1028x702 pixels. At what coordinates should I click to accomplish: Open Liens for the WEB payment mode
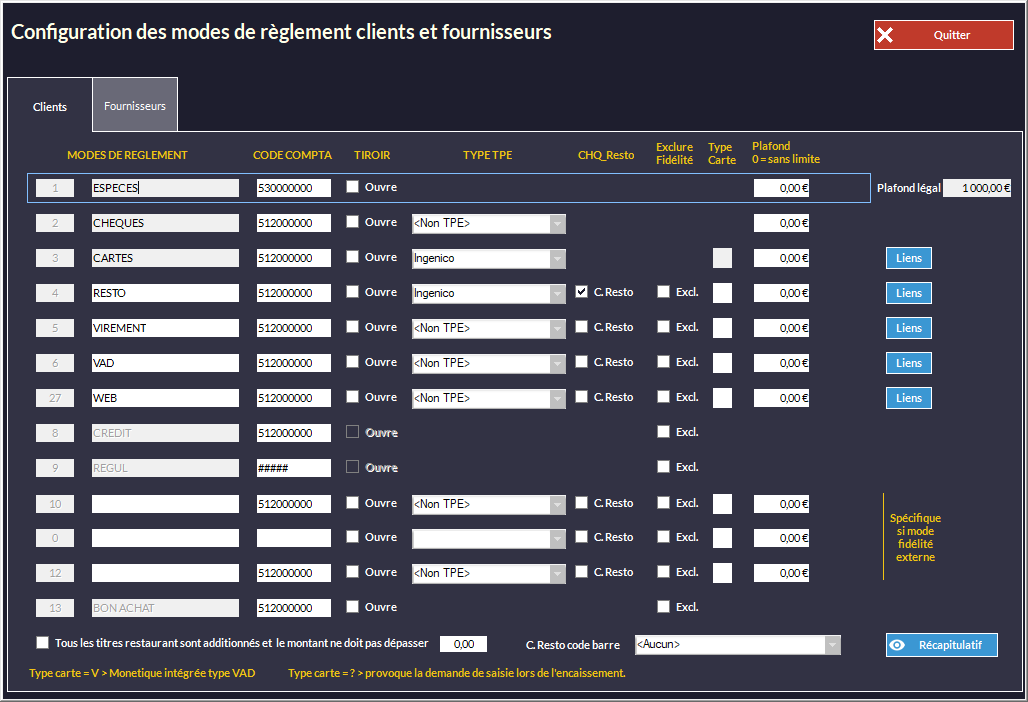click(908, 398)
